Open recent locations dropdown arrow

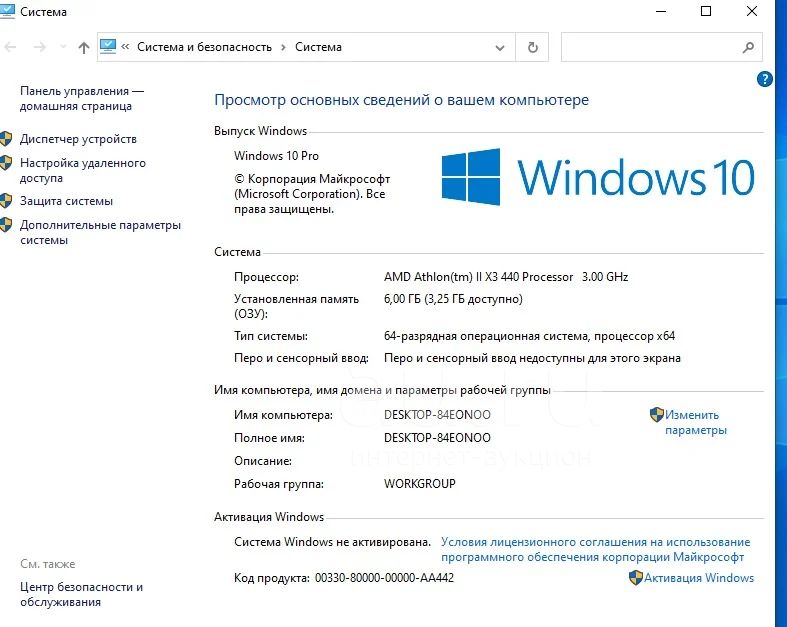[x=63, y=47]
